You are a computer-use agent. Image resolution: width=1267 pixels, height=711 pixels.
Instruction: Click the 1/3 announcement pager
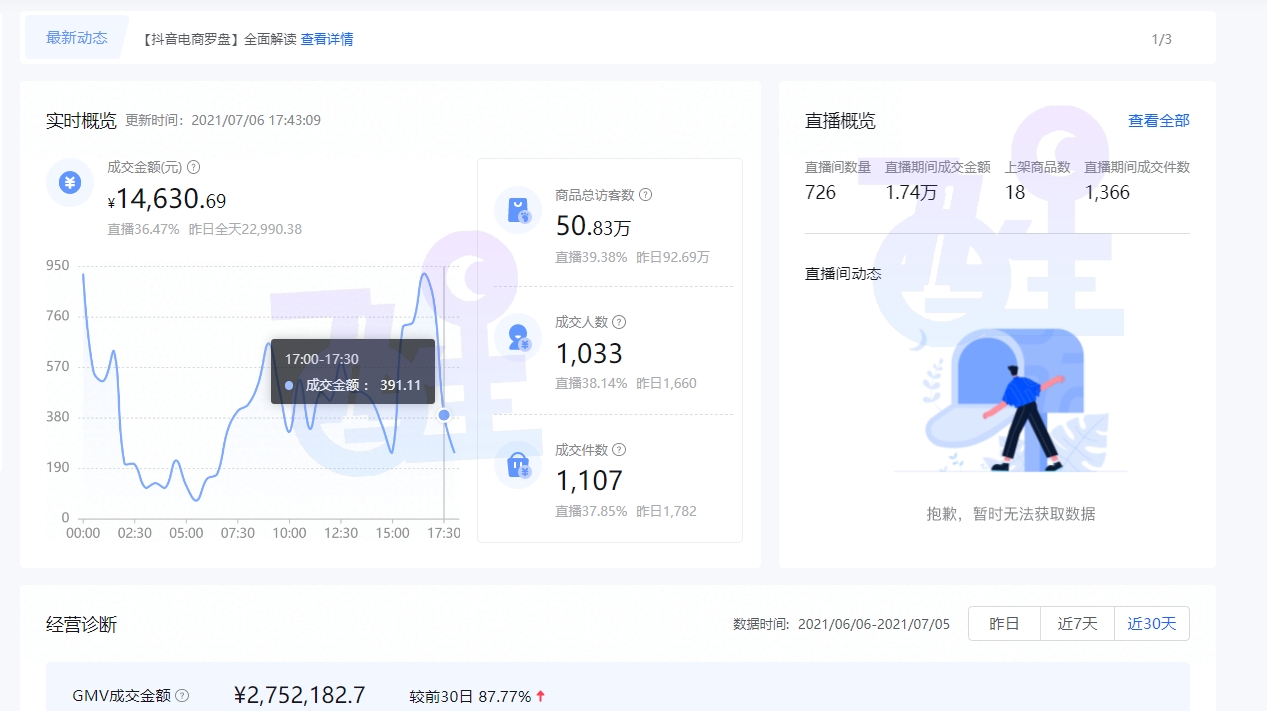tap(1161, 37)
